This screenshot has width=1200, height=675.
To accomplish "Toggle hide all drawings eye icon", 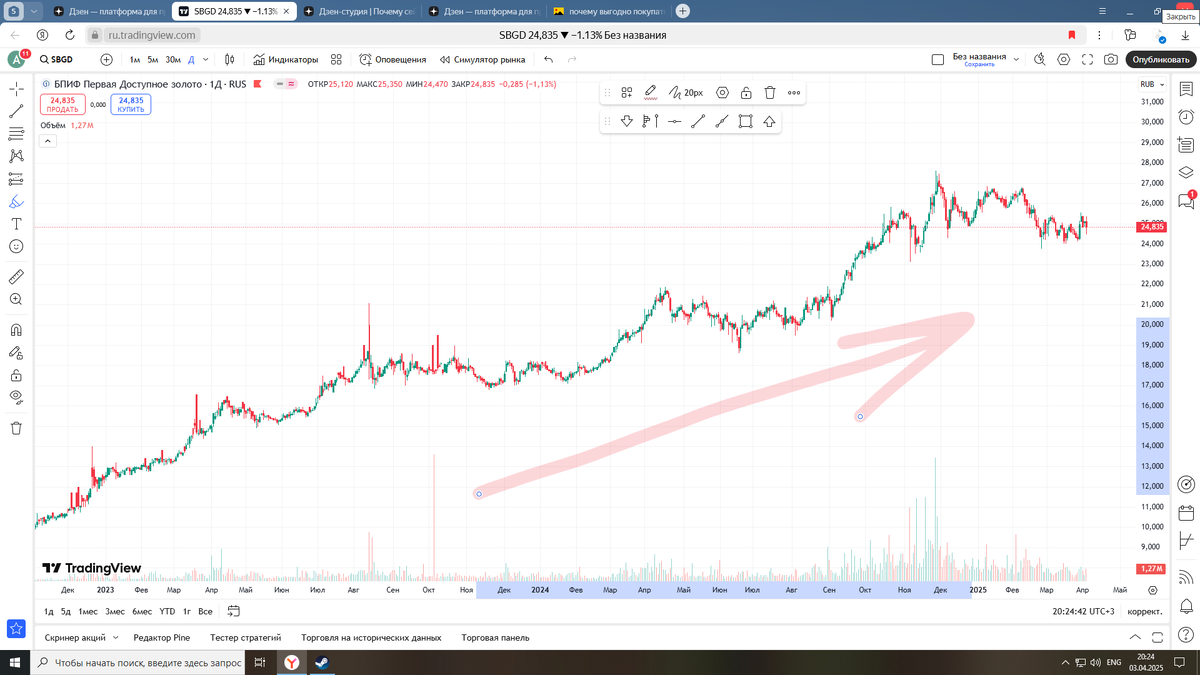I will point(16,397).
